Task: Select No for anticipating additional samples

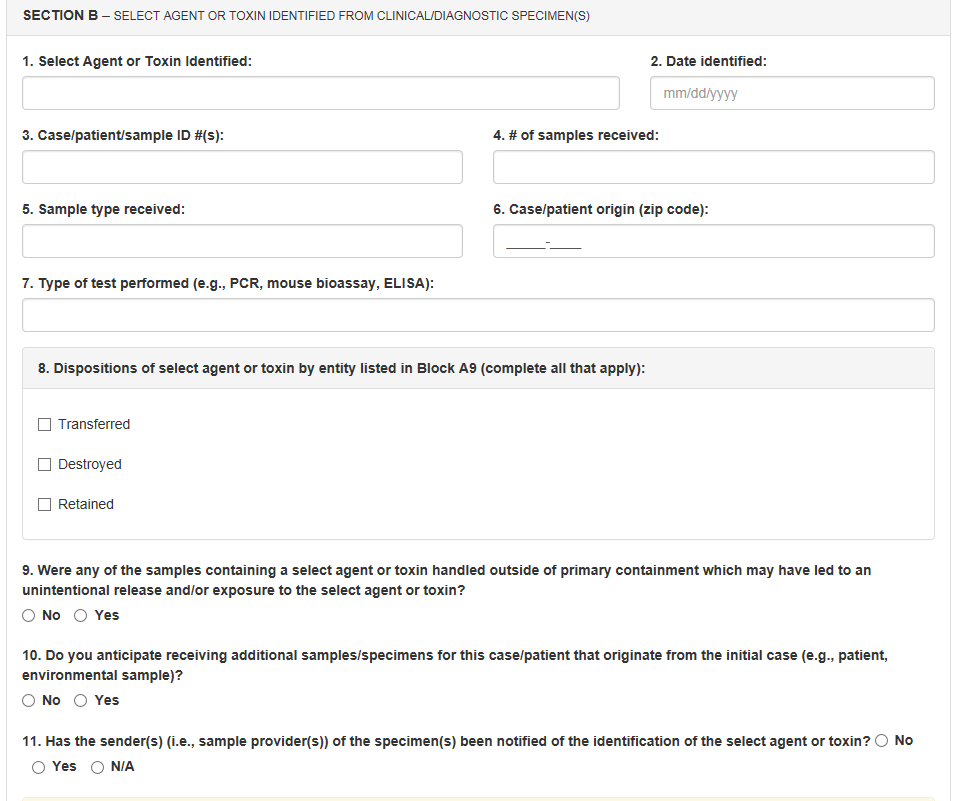Action: [x=30, y=700]
